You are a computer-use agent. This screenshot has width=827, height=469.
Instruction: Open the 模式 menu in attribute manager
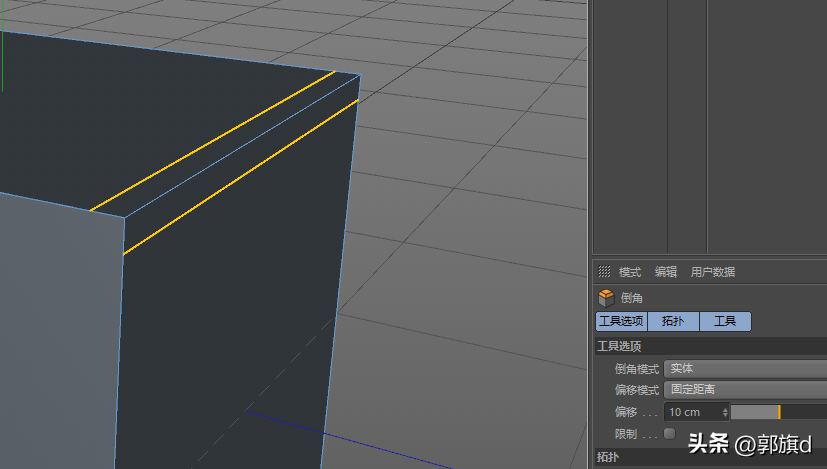tap(630, 272)
